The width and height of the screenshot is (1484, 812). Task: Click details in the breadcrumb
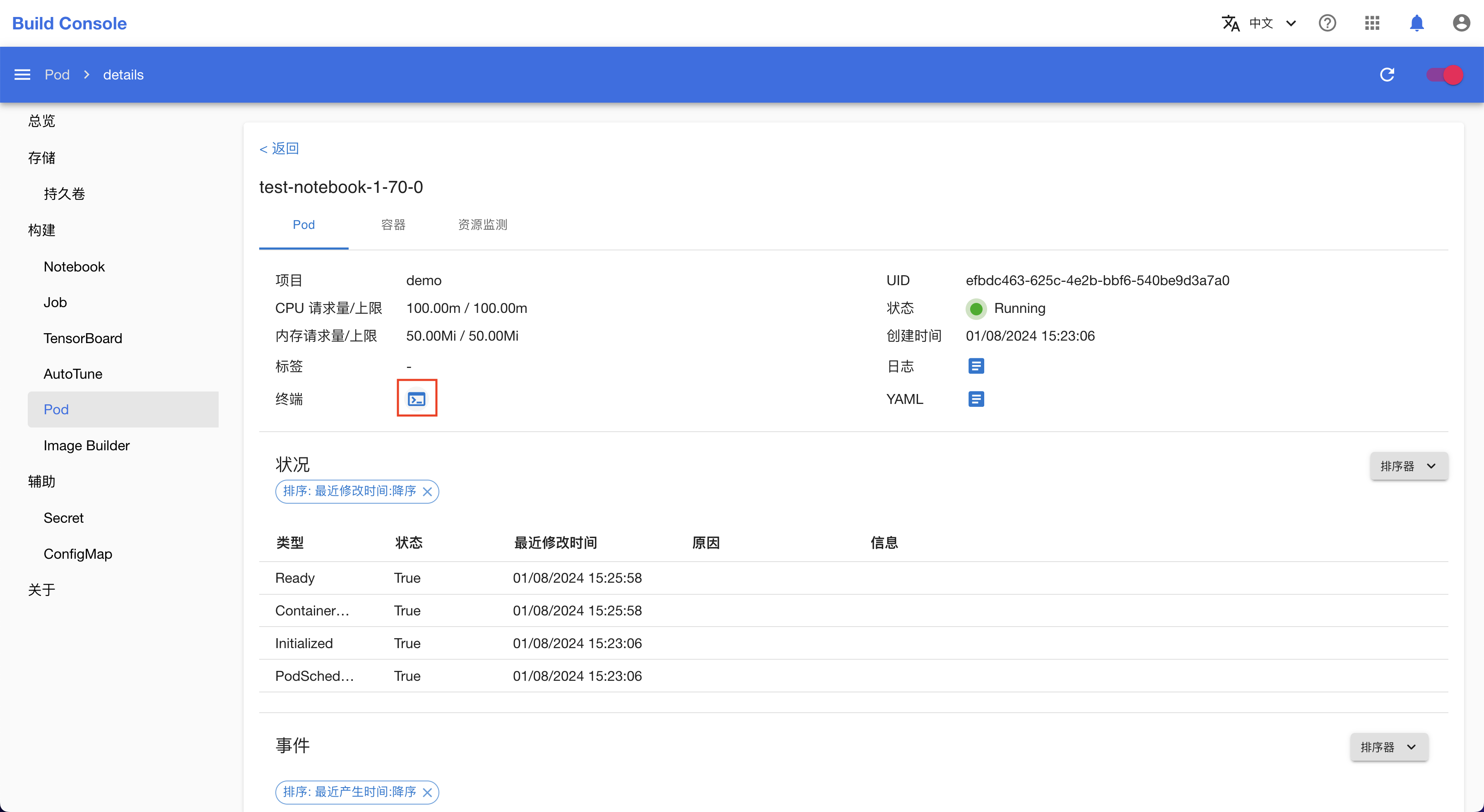[123, 75]
